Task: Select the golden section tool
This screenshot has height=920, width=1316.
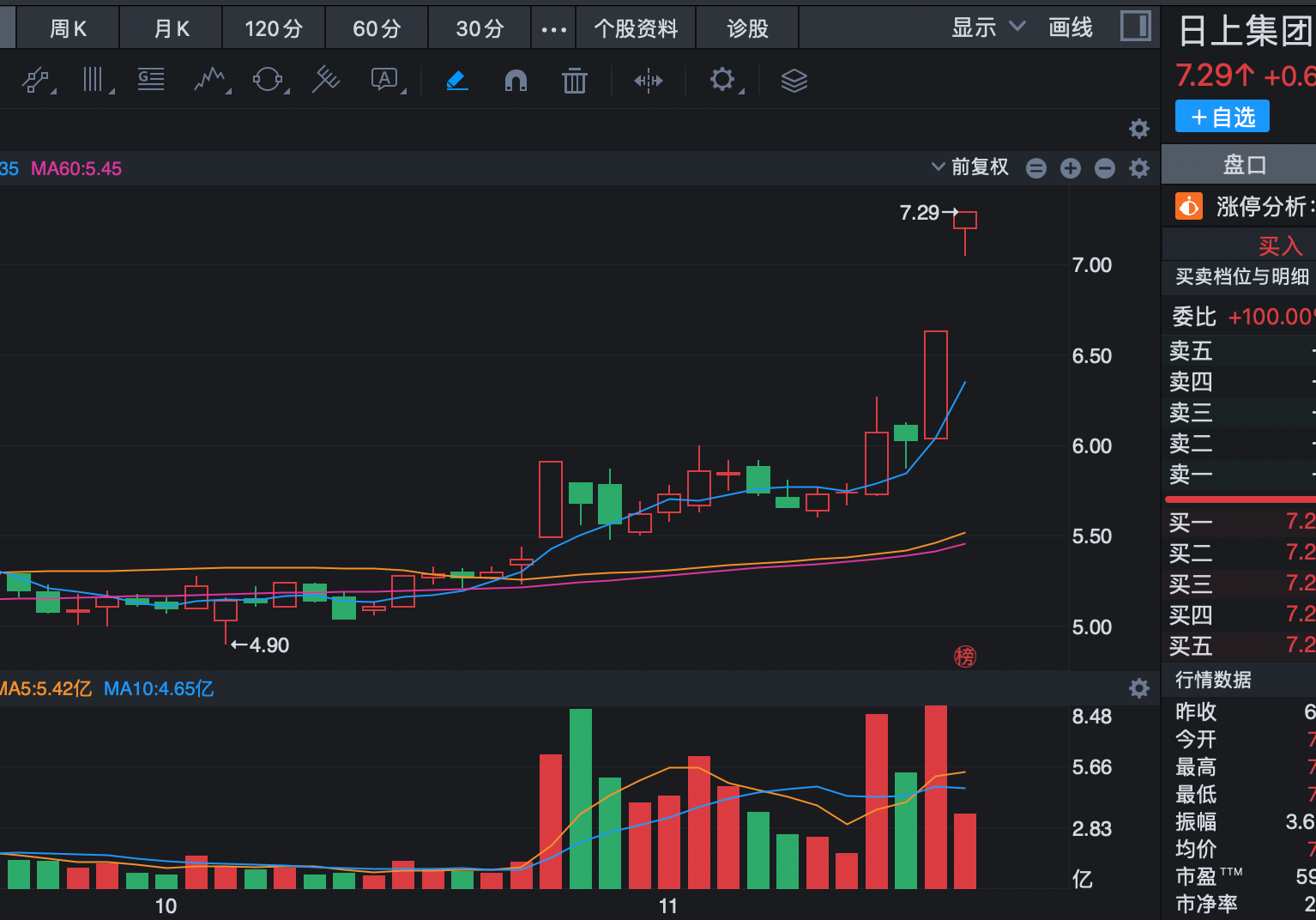Action: coord(151,80)
